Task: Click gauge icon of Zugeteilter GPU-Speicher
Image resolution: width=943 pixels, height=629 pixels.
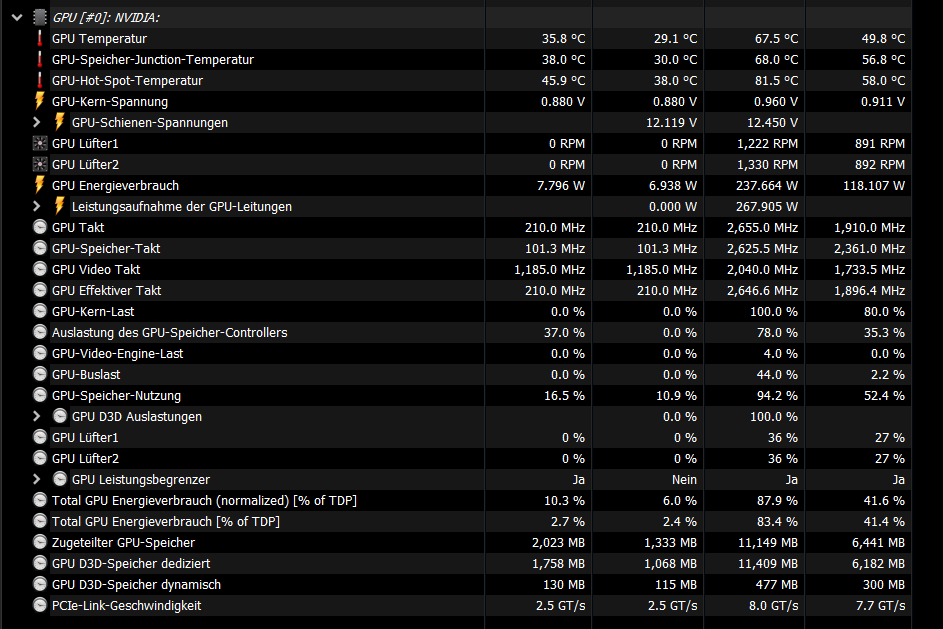Action: pos(40,542)
